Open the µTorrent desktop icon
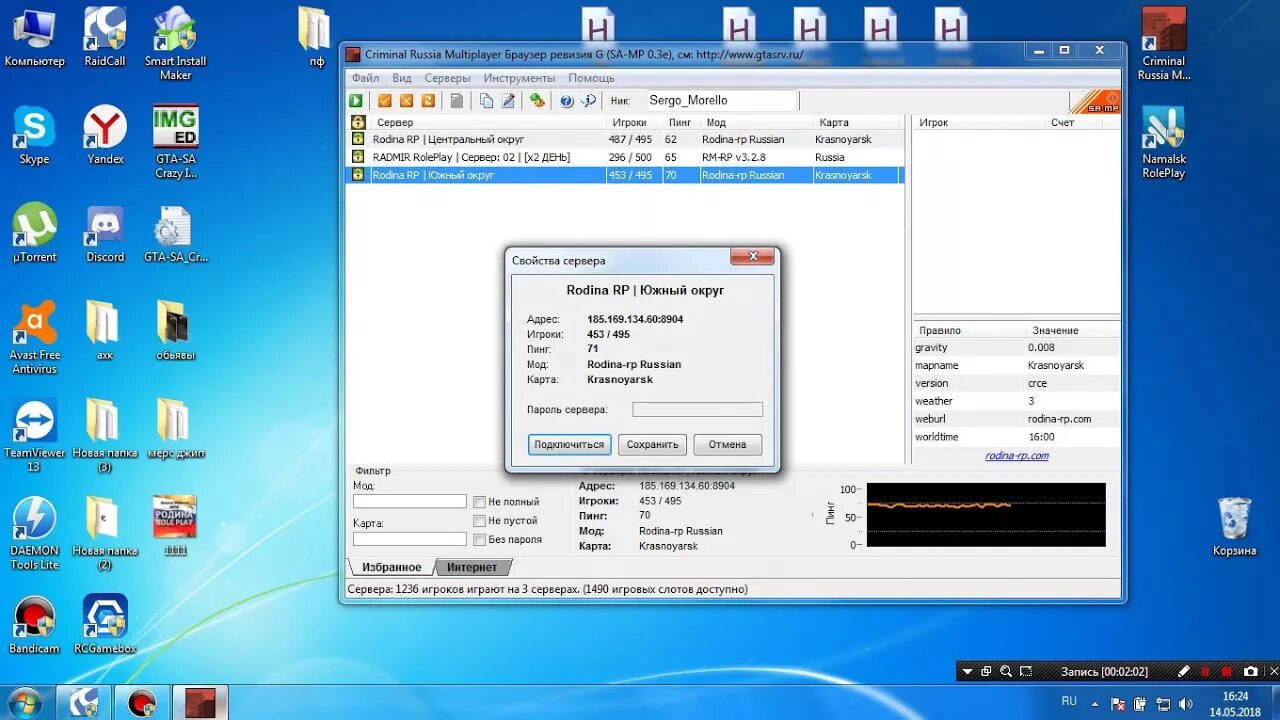1280x720 pixels. [35, 233]
